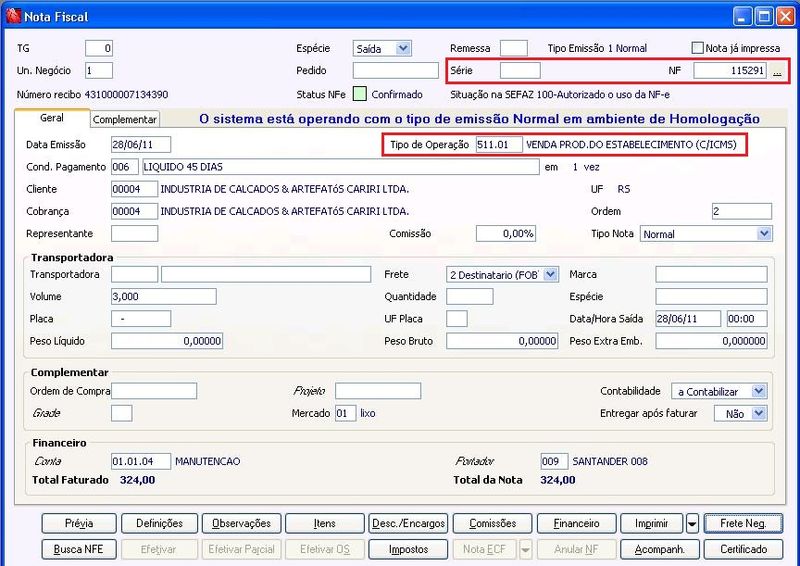Tick the Nota já impressa checkbox
This screenshot has width=800, height=566.
click(697, 48)
